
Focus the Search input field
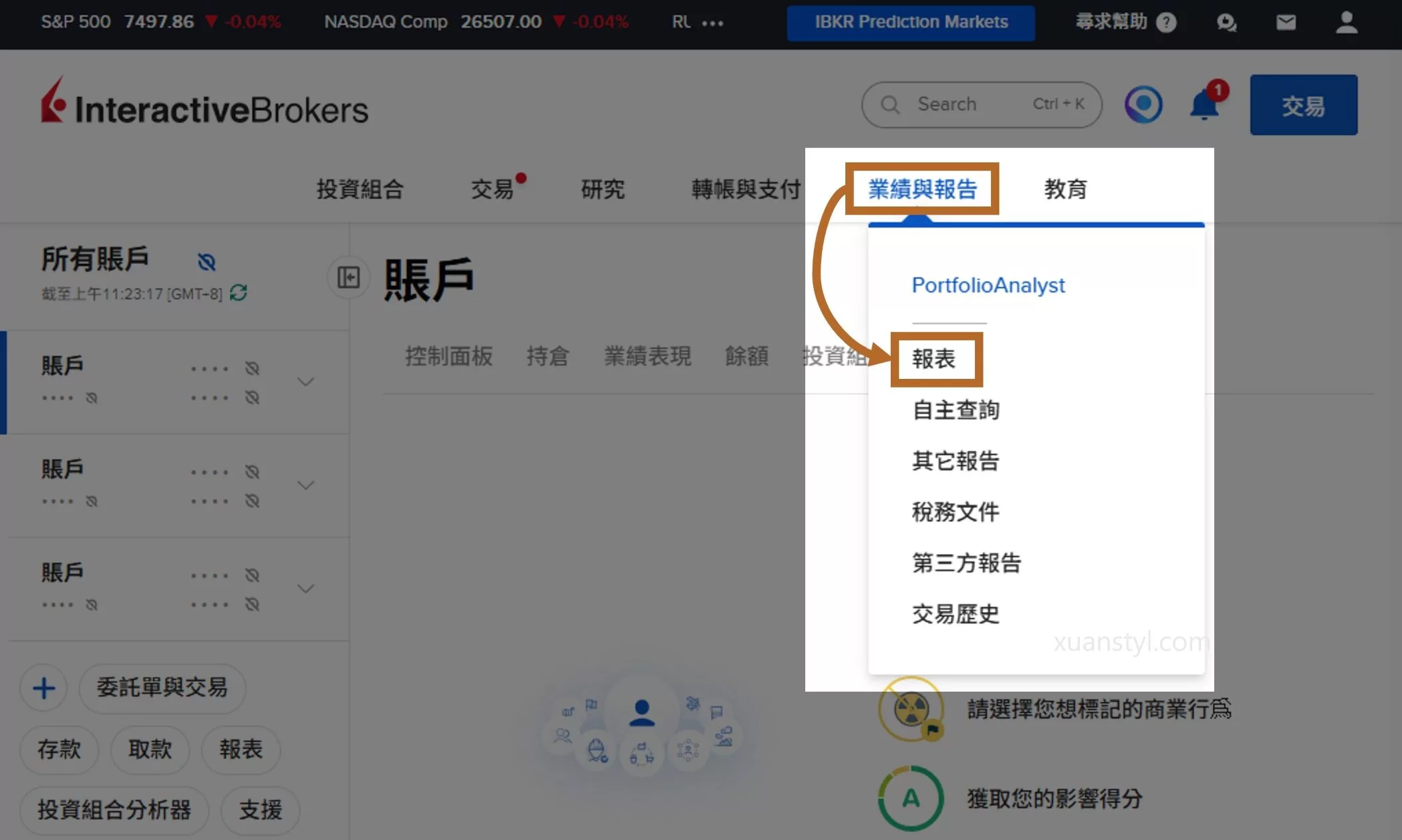tap(982, 104)
